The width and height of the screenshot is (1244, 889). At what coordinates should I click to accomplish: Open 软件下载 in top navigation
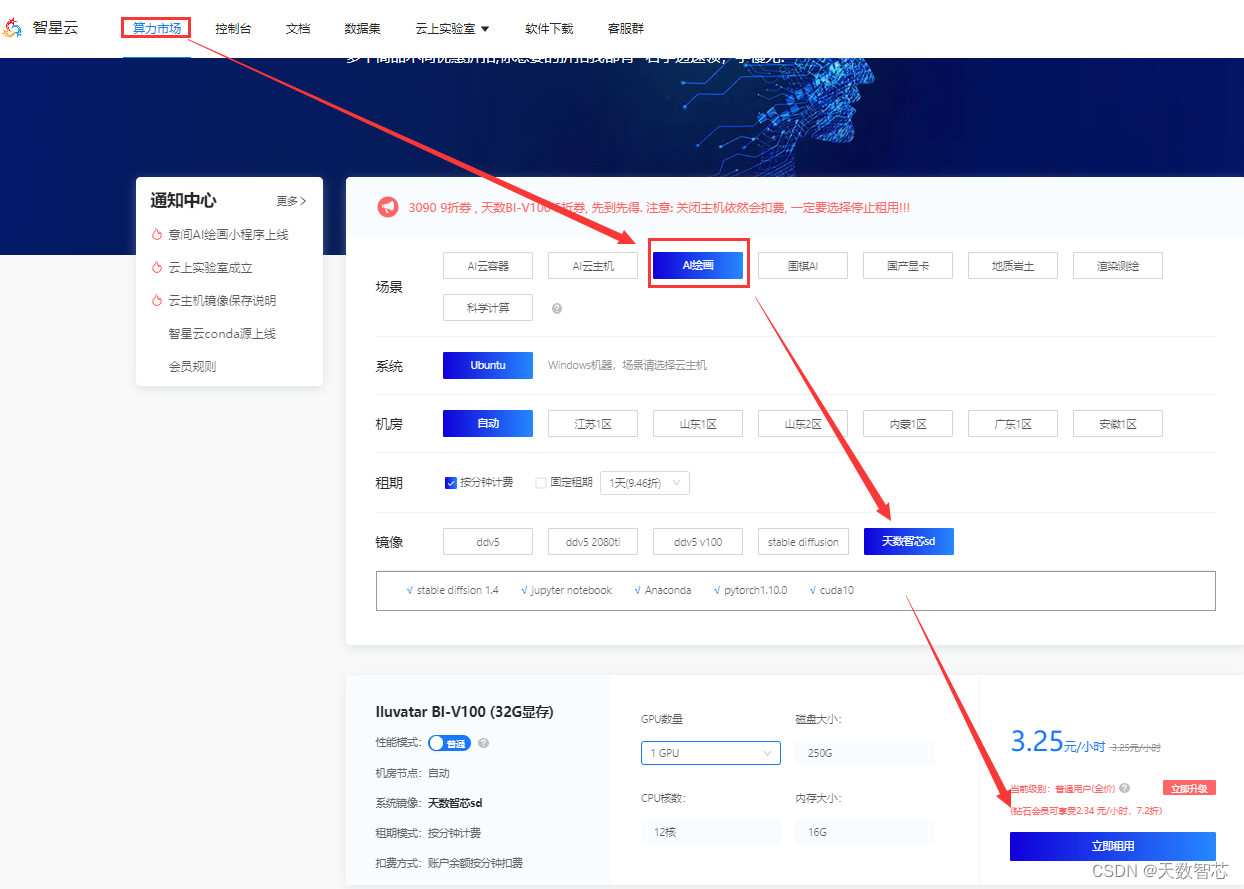click(549, 29)
